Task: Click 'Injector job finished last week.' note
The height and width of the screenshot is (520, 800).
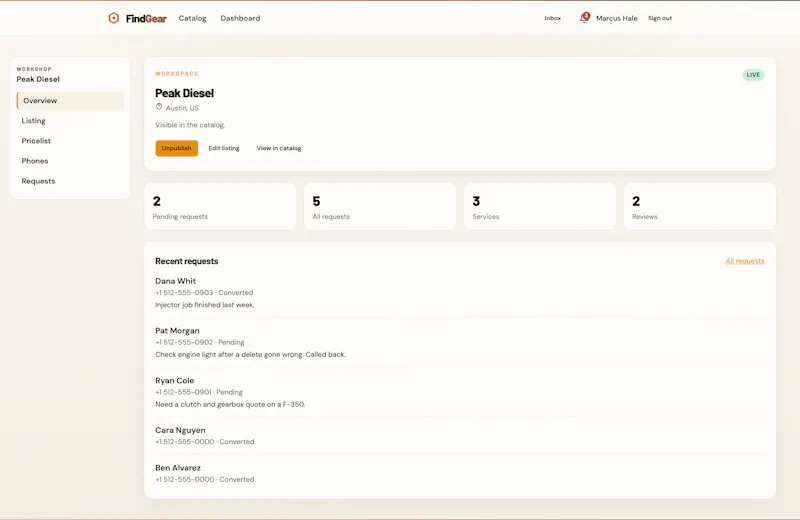Action: pos(205,305)
